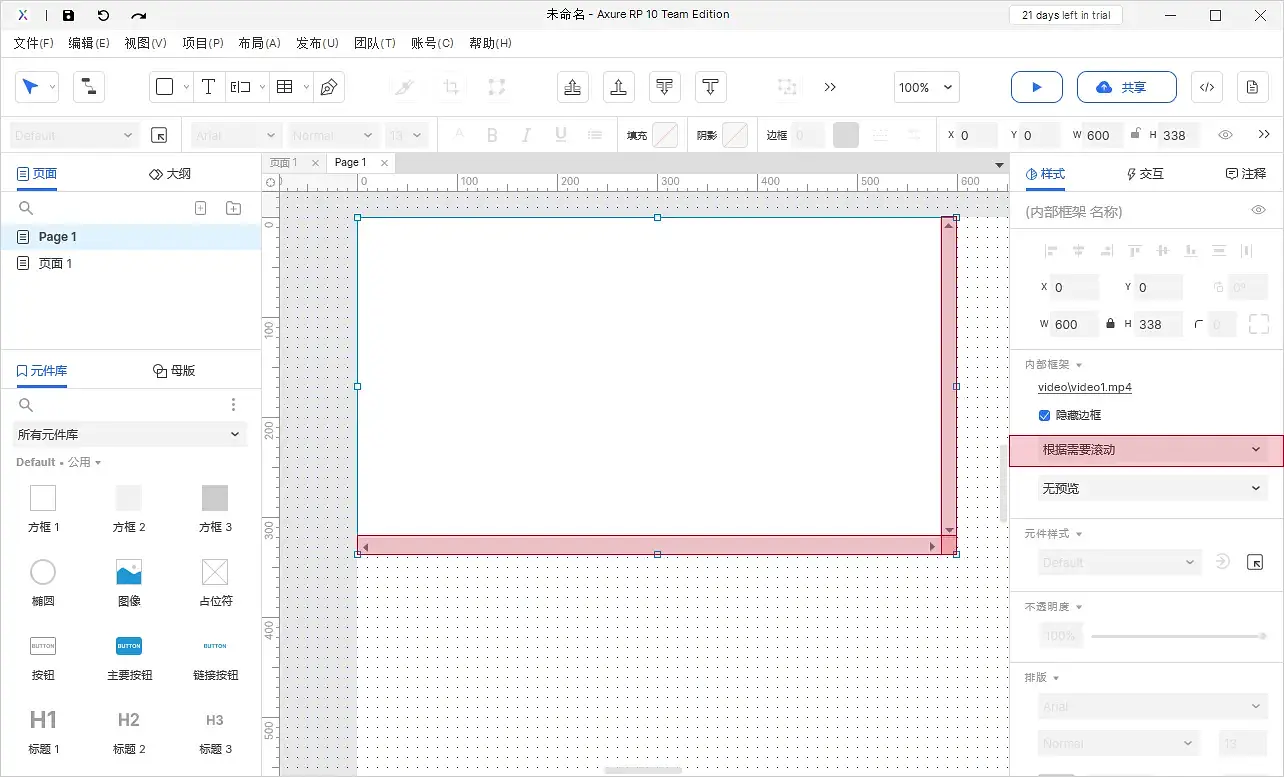The width and height of the screenshot is (1284, 777).
Task: Expand the 所有元件库 library dropdown
Action: click(x=130, y=434)
